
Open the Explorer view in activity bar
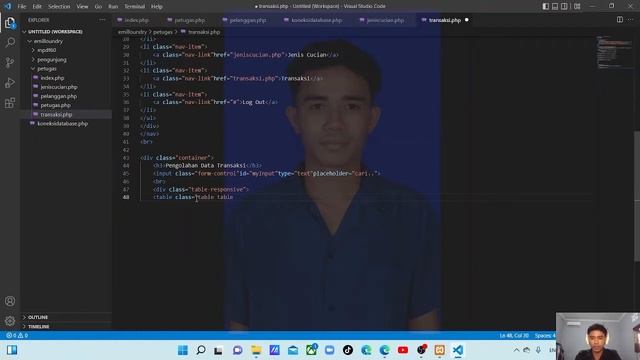(x=10, y=23)
